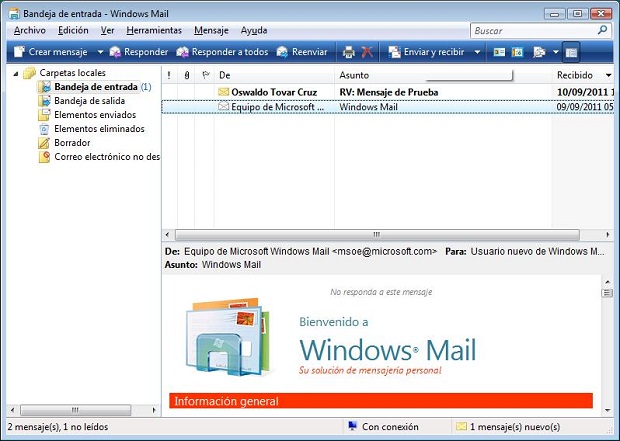
Task: Click the unread envelope icon of Oswaldo's message
Action: [x=223, y=92]
